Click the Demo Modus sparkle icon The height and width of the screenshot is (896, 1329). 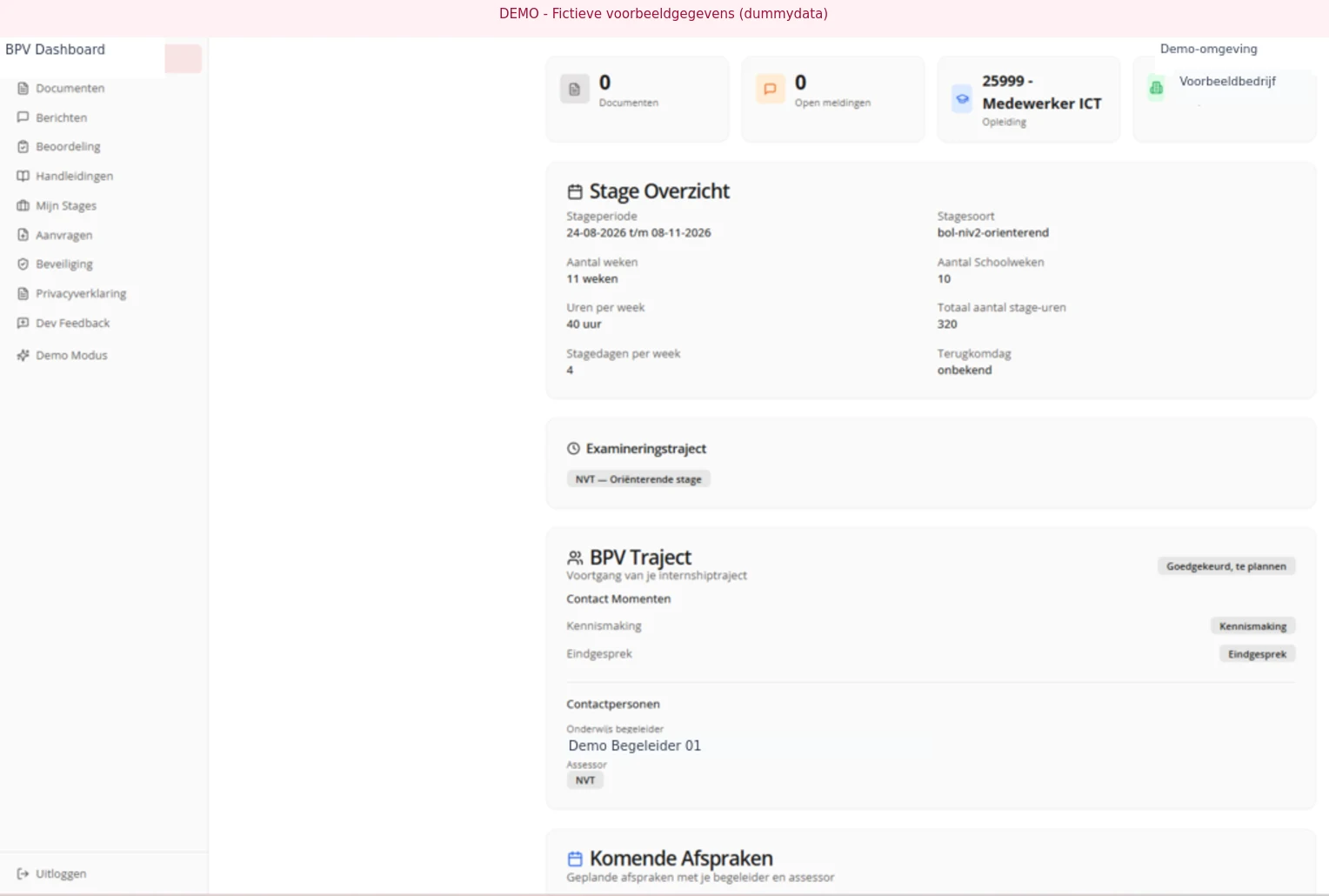point(23,355)
